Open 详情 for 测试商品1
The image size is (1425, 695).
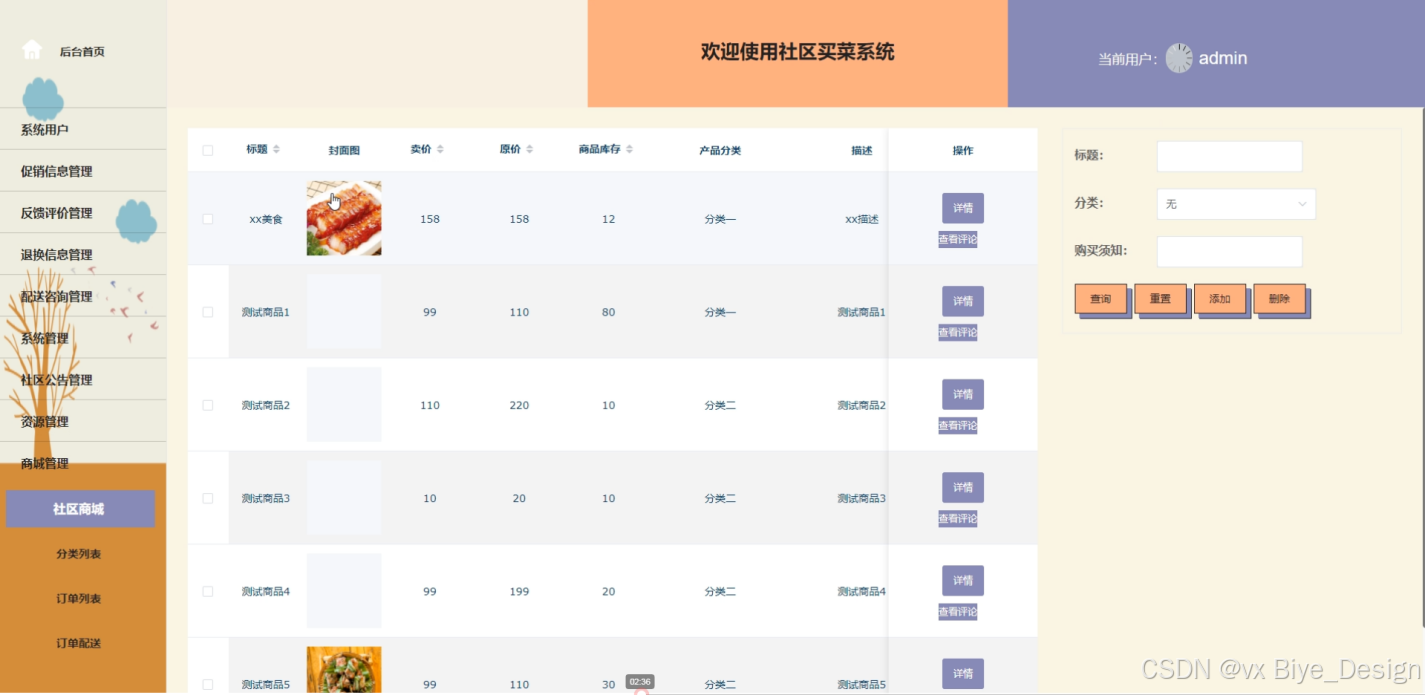point(963,301)
